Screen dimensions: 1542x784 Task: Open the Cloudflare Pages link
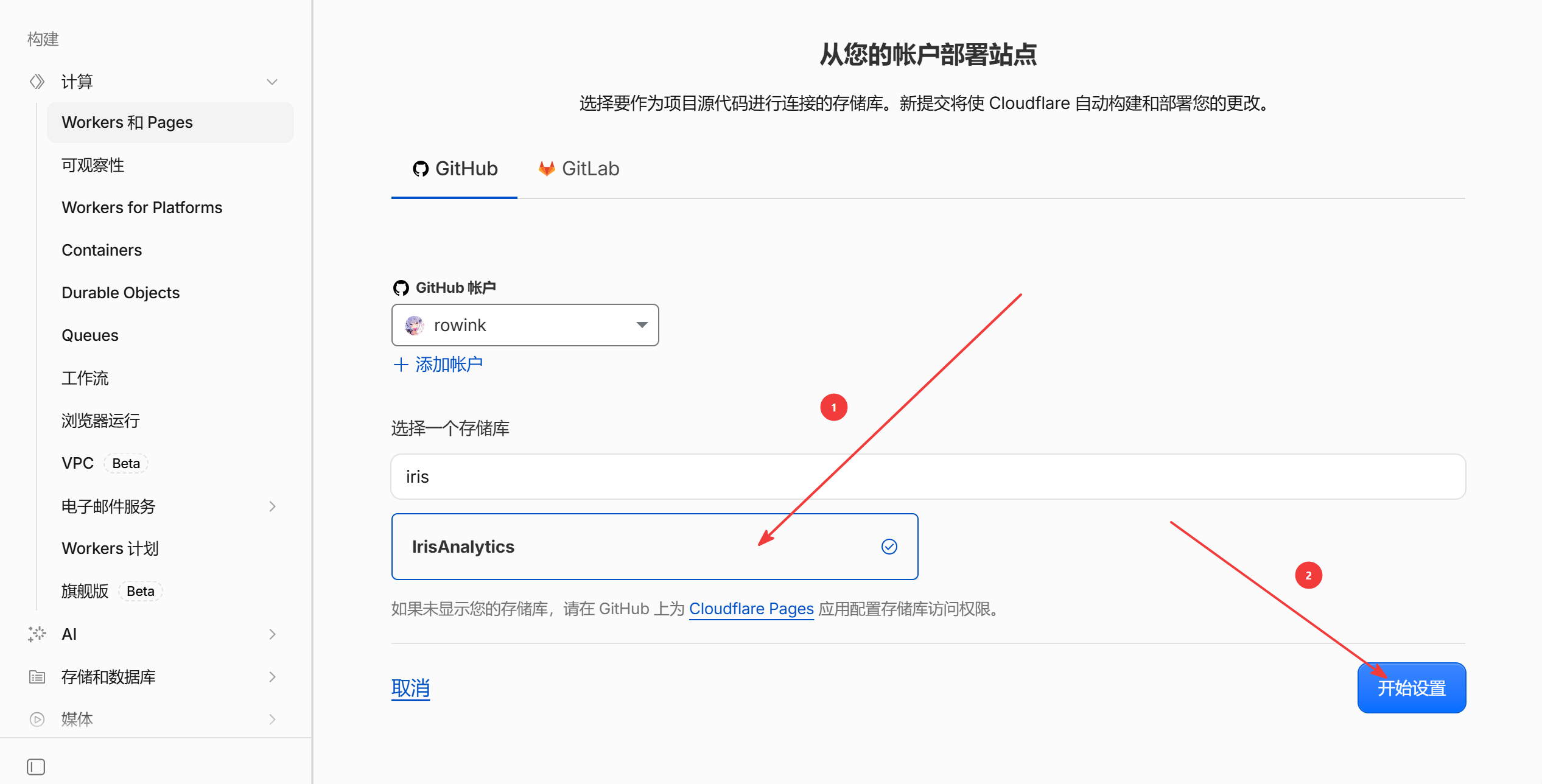[x=751, y=609]
